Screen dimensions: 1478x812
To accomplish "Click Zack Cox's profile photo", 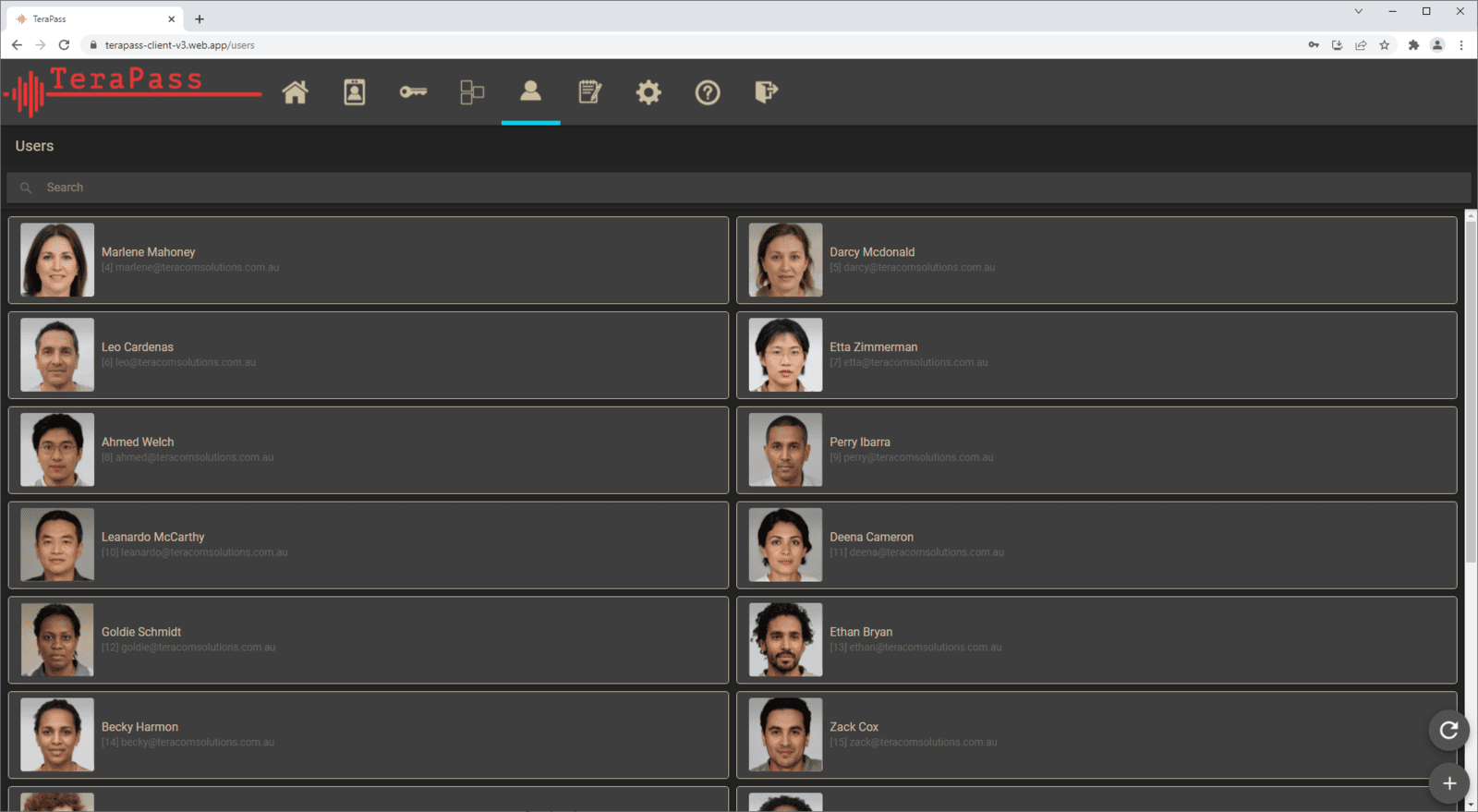I will [785, 734].
